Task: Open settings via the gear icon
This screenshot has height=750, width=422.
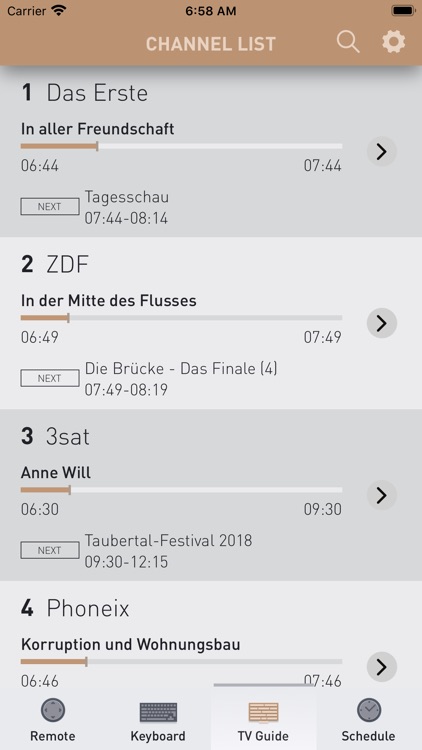Action: click(x=394, y=42)
